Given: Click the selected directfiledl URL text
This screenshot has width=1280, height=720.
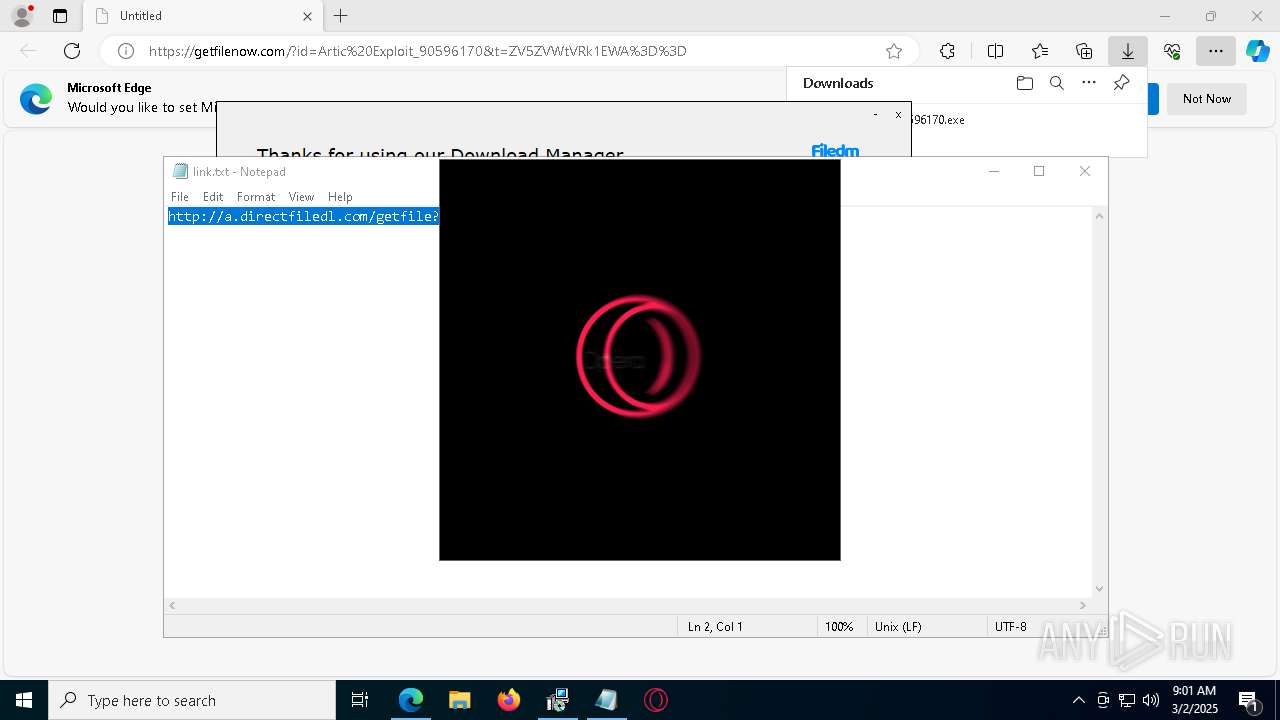Looking at the screenshot, I should click(303, 216).
